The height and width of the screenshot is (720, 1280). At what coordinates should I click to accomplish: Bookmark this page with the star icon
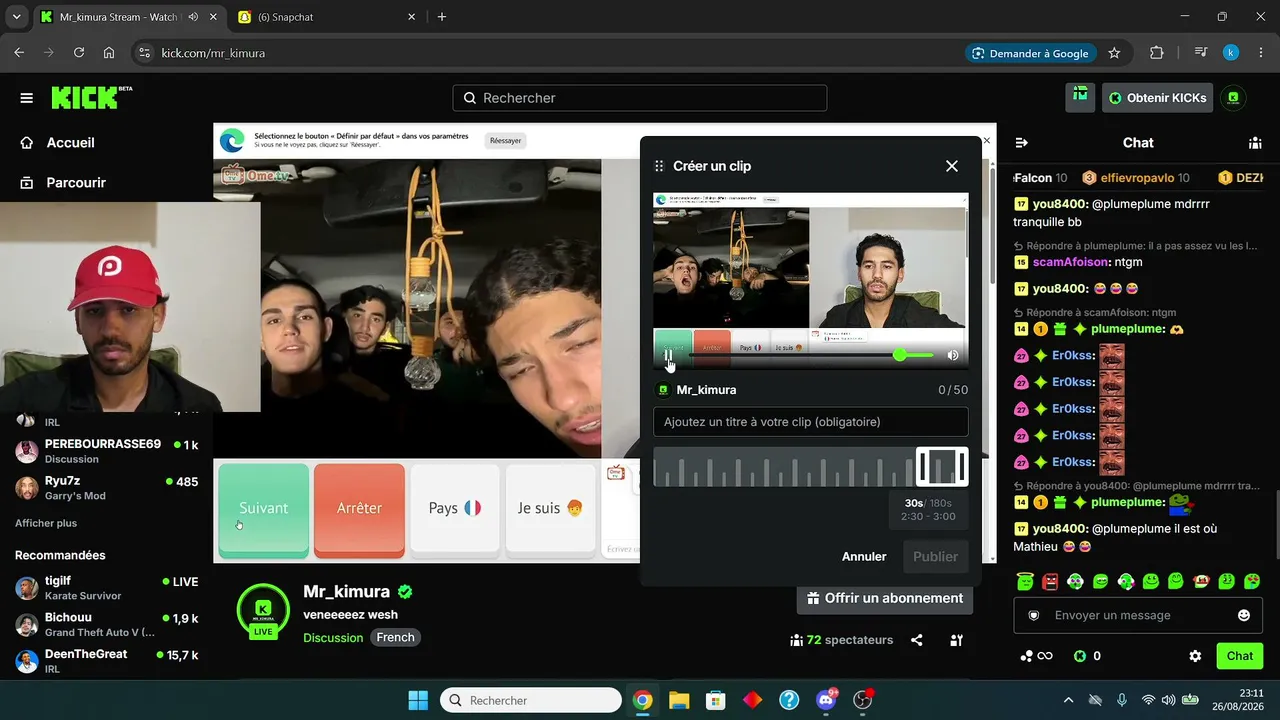pos(1114,53)
